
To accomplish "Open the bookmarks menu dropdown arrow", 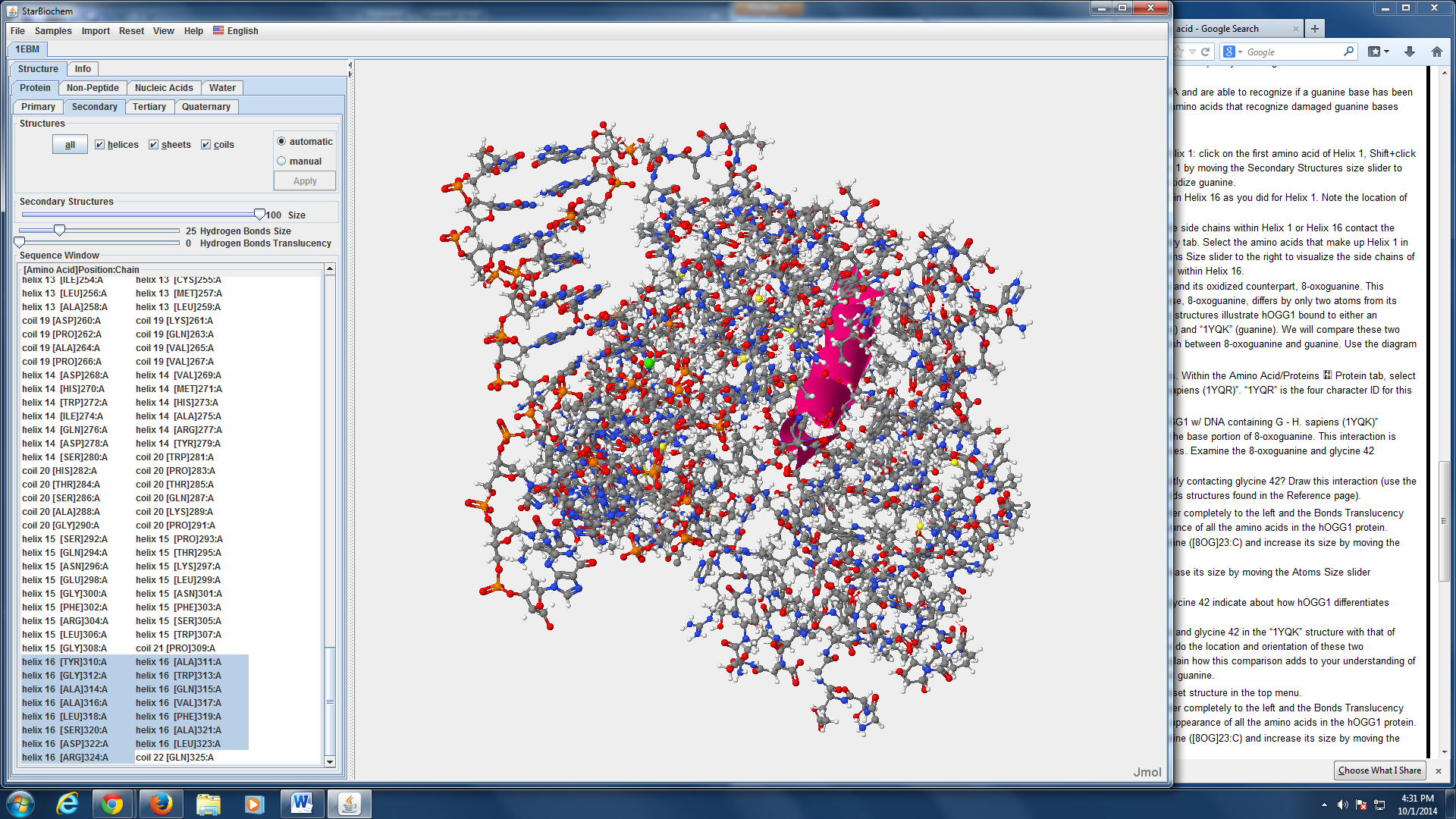I will (x=1387, y=52).
